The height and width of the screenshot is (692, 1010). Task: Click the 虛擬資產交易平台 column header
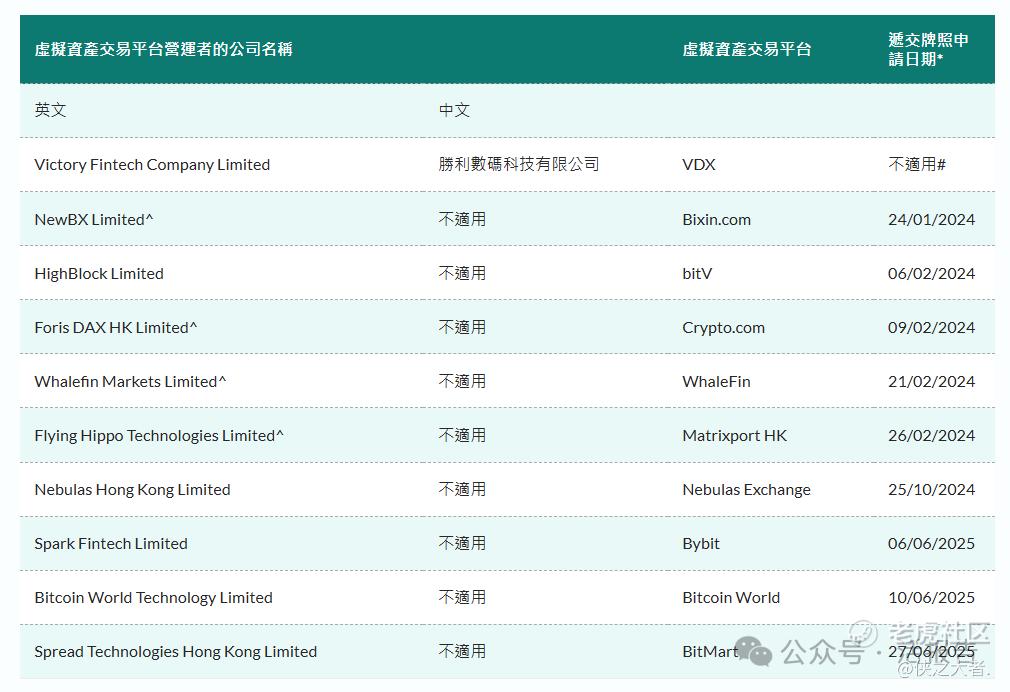click(747, 49)
